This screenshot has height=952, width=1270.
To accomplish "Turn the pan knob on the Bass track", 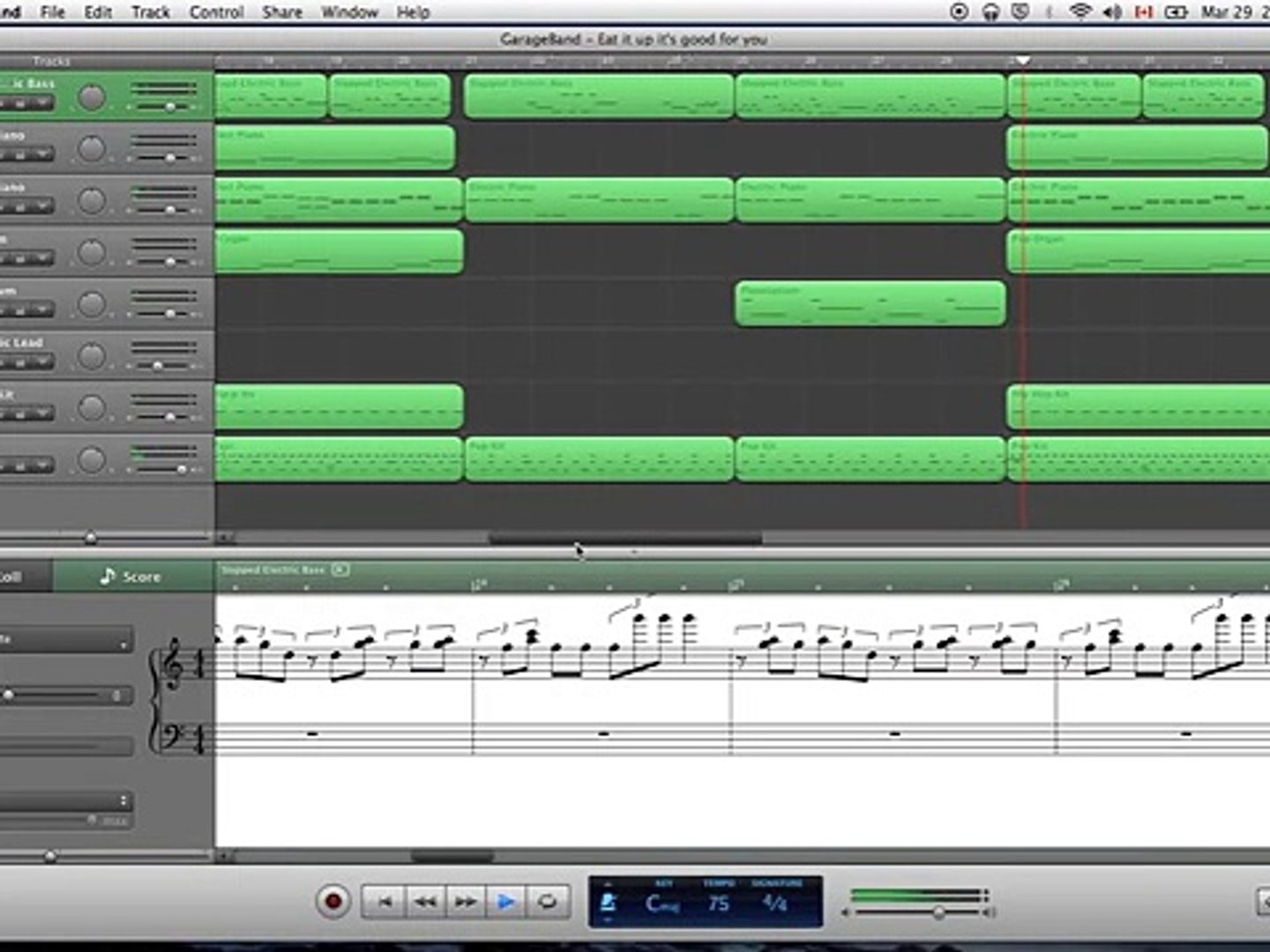I will [x=92, y=97].
